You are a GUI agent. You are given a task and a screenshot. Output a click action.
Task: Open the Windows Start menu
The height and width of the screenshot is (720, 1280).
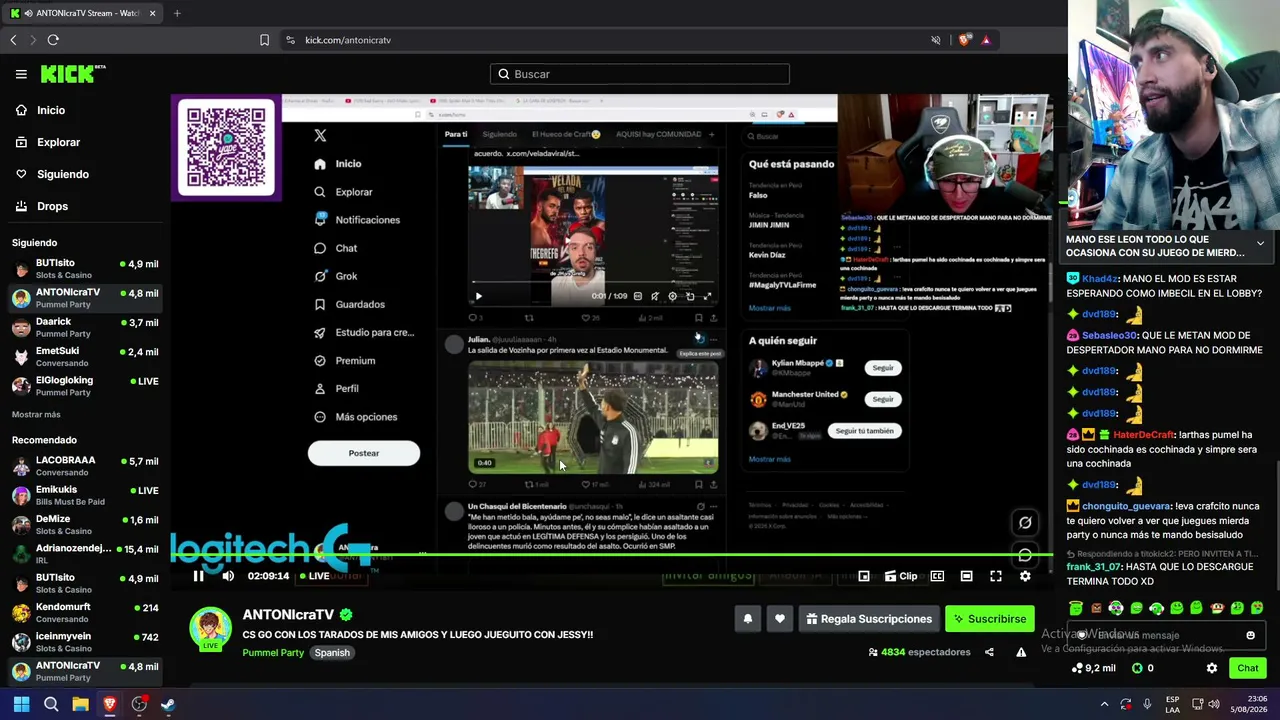[21, 704]
